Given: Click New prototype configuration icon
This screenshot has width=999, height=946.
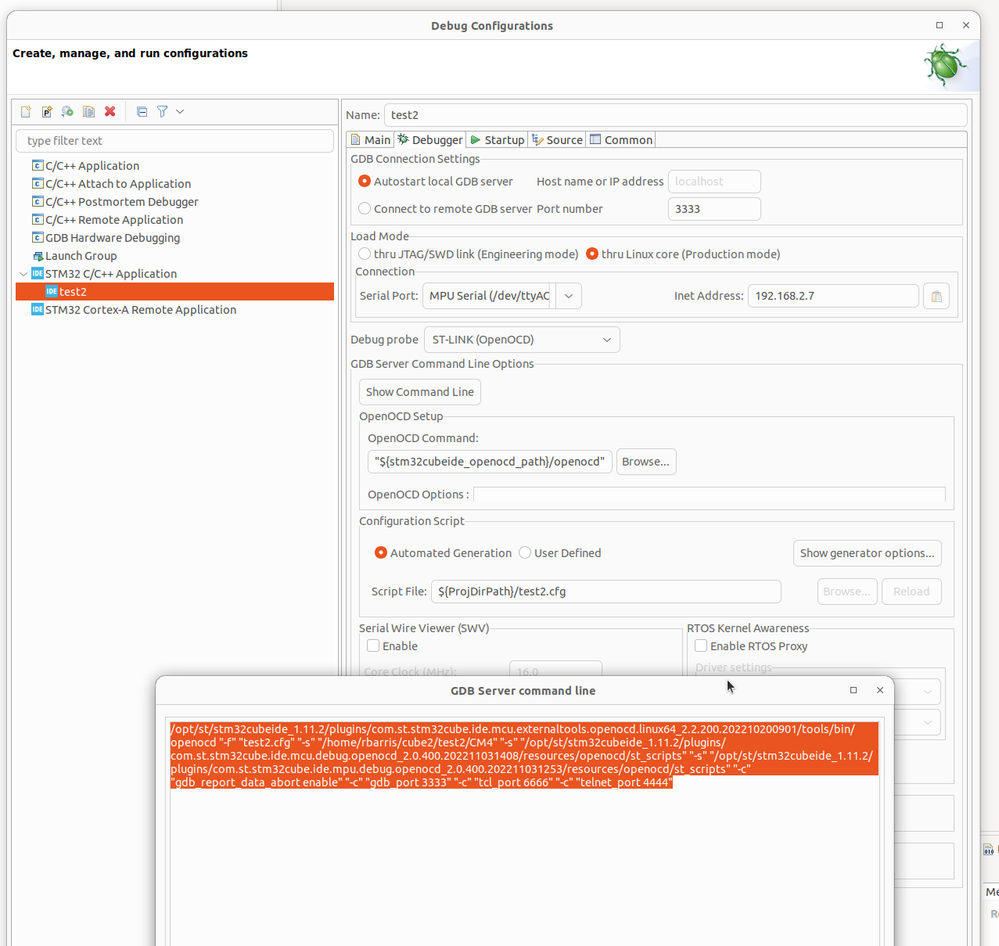Looking at the screenshot, I should pyautogui.click(x=47, y=112).
